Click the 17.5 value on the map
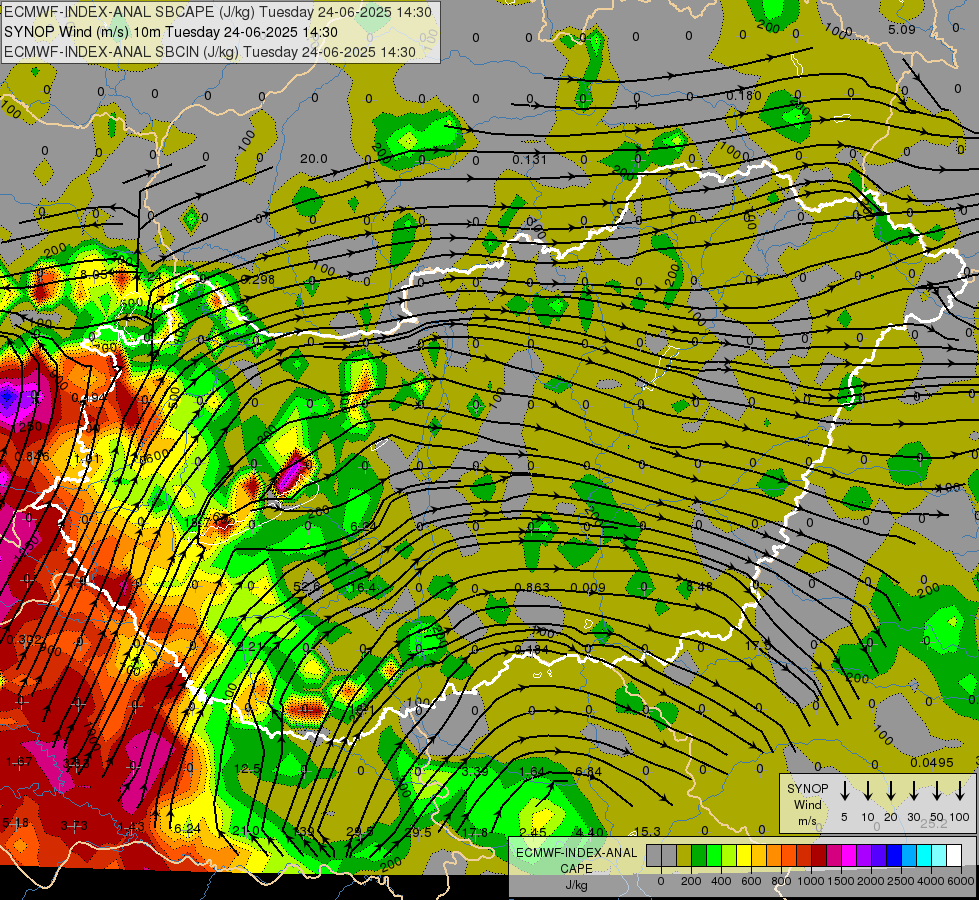This screenshot has width=979, height=900. tap(758, 645)
